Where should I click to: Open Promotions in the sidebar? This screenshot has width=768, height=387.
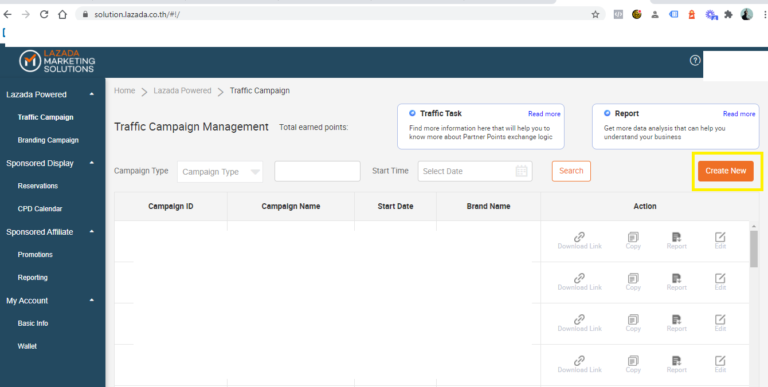pyautogui.click(x=35, y=255)
